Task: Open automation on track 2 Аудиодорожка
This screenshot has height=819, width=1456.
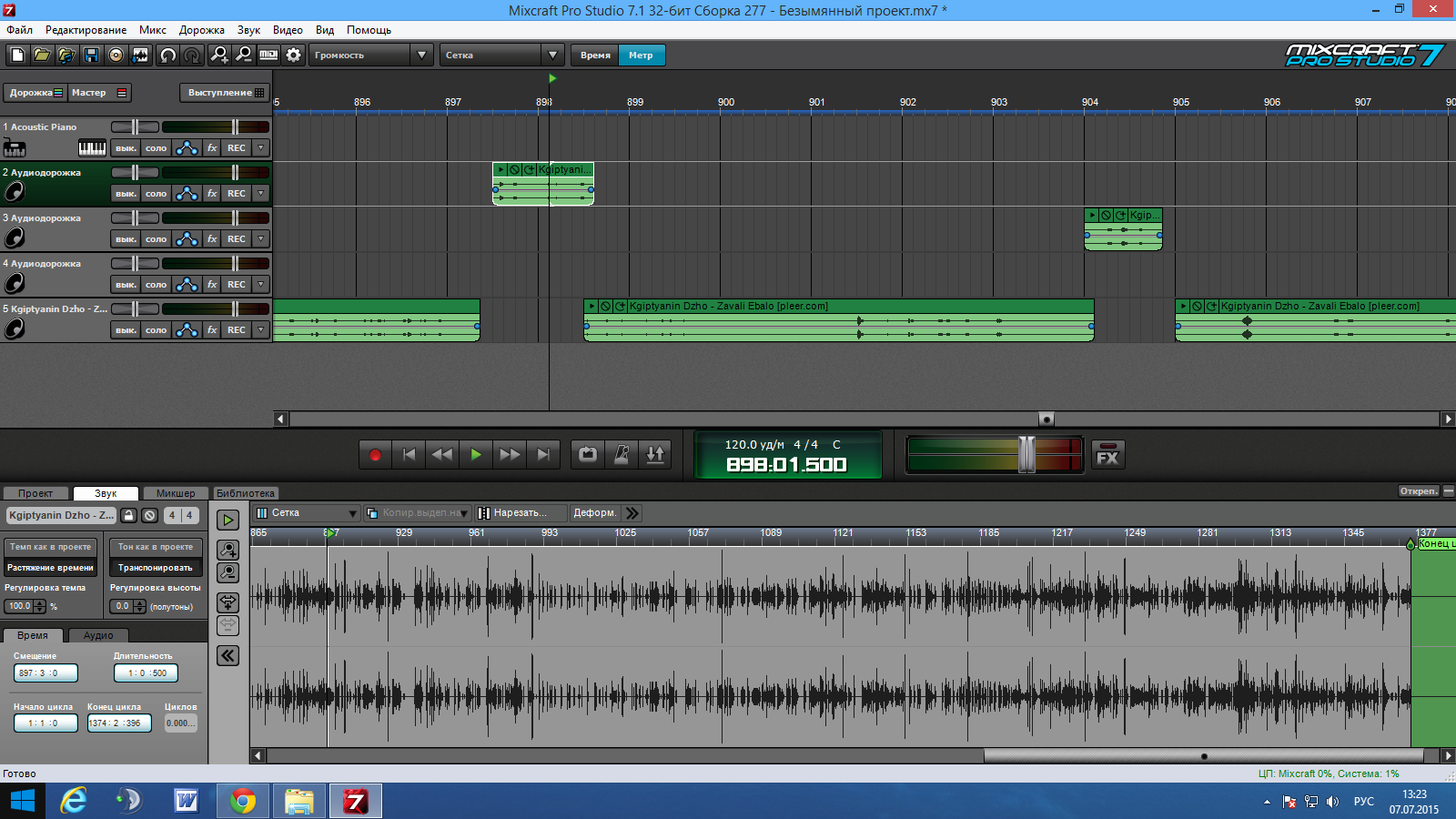Action: tap(187, 193)
